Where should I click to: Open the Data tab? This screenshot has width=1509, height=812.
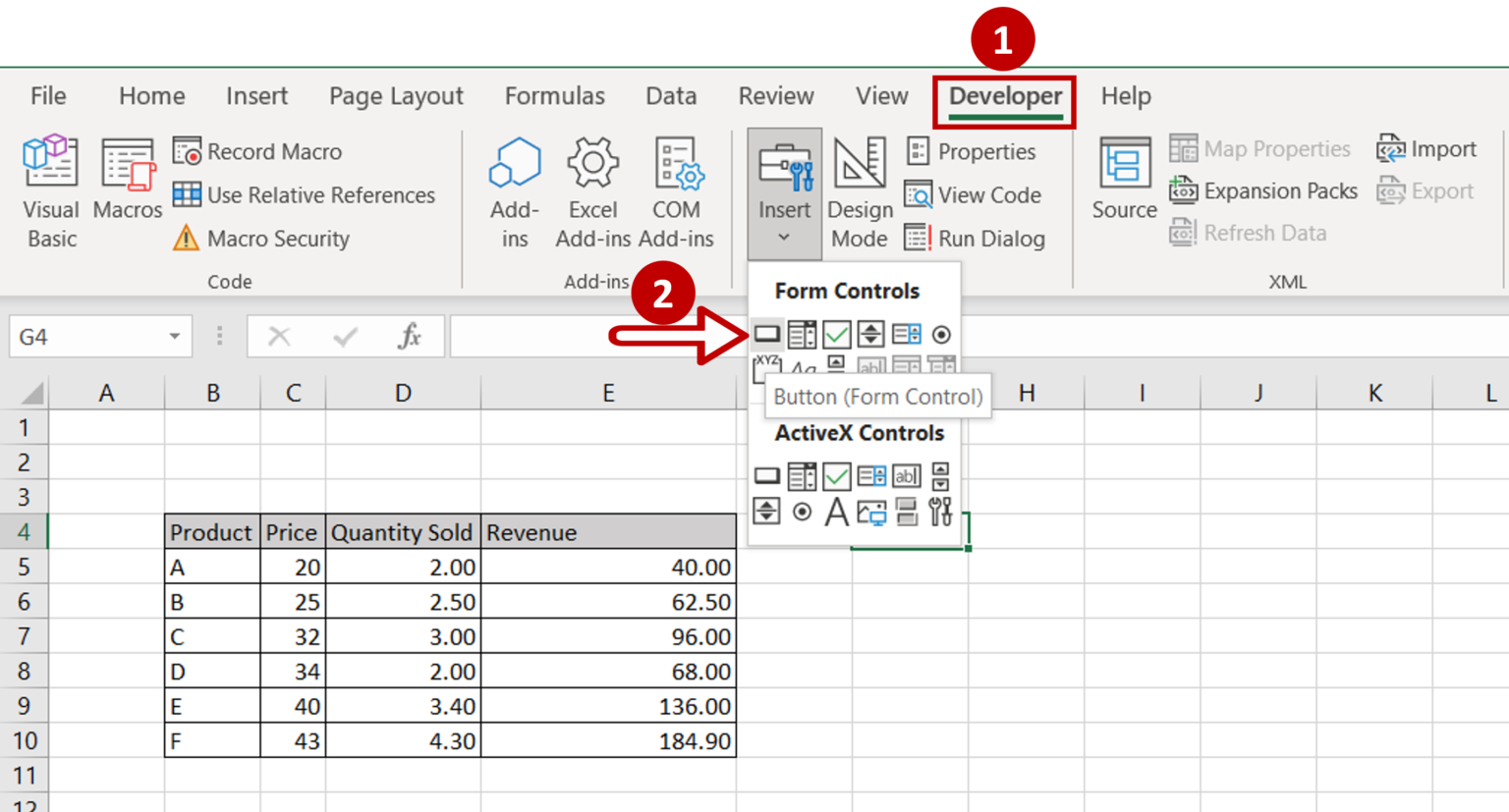point(671,96)
